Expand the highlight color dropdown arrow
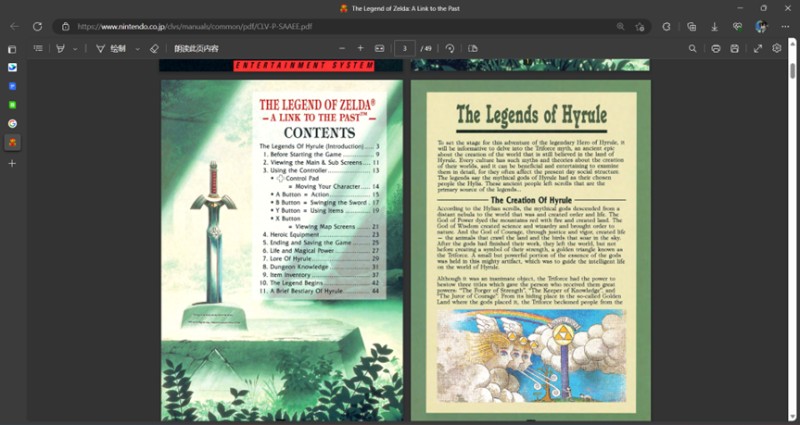This screenshot has width=800, height=425. (x=75, y=49)
